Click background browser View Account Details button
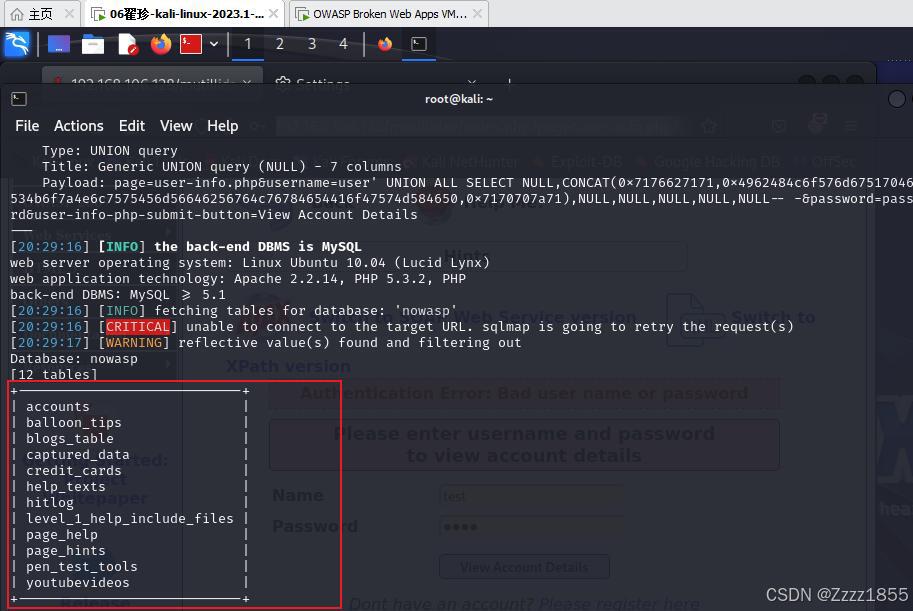Viewport: 913px width, 611px height. [524, 567]
